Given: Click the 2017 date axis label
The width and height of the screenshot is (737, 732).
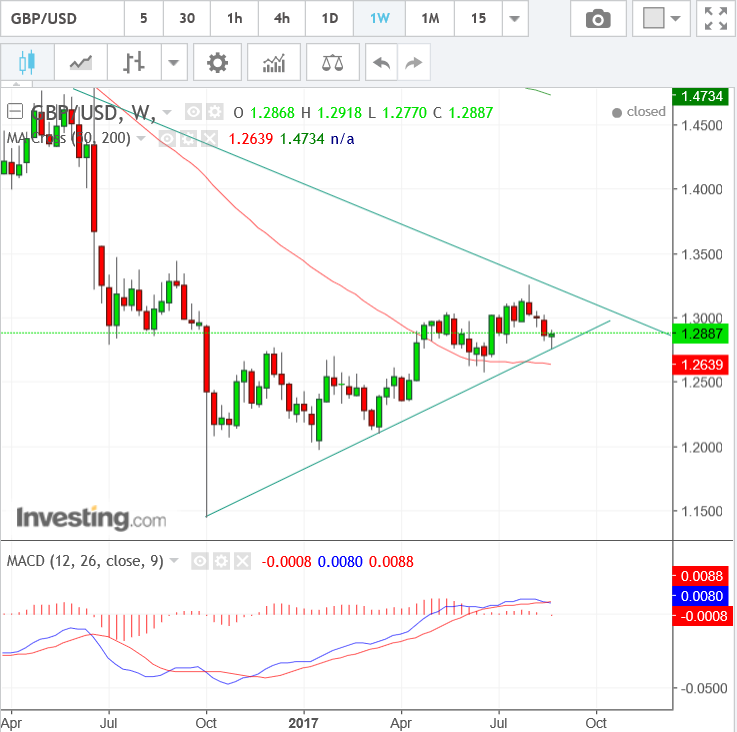Looking at the screenshot, I should coord(303,723).
